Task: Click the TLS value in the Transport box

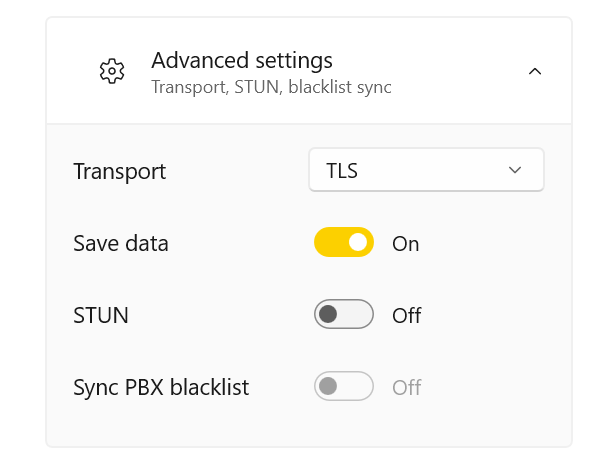Action: pos(342,171)
